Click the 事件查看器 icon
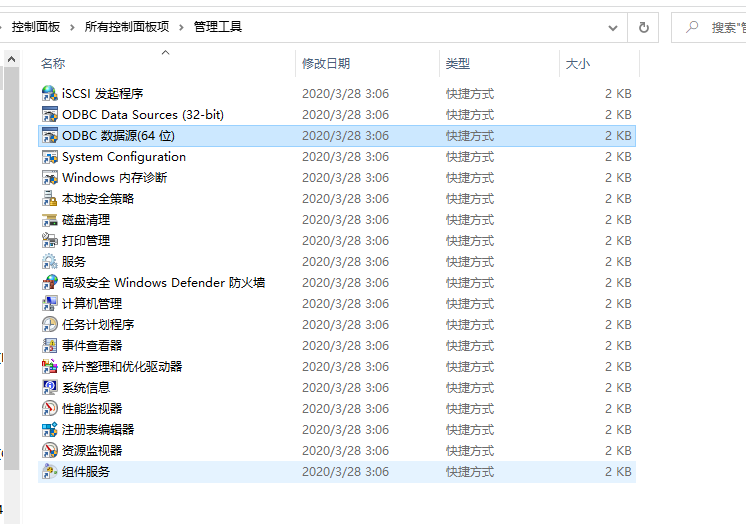 (x=49, y=346)
